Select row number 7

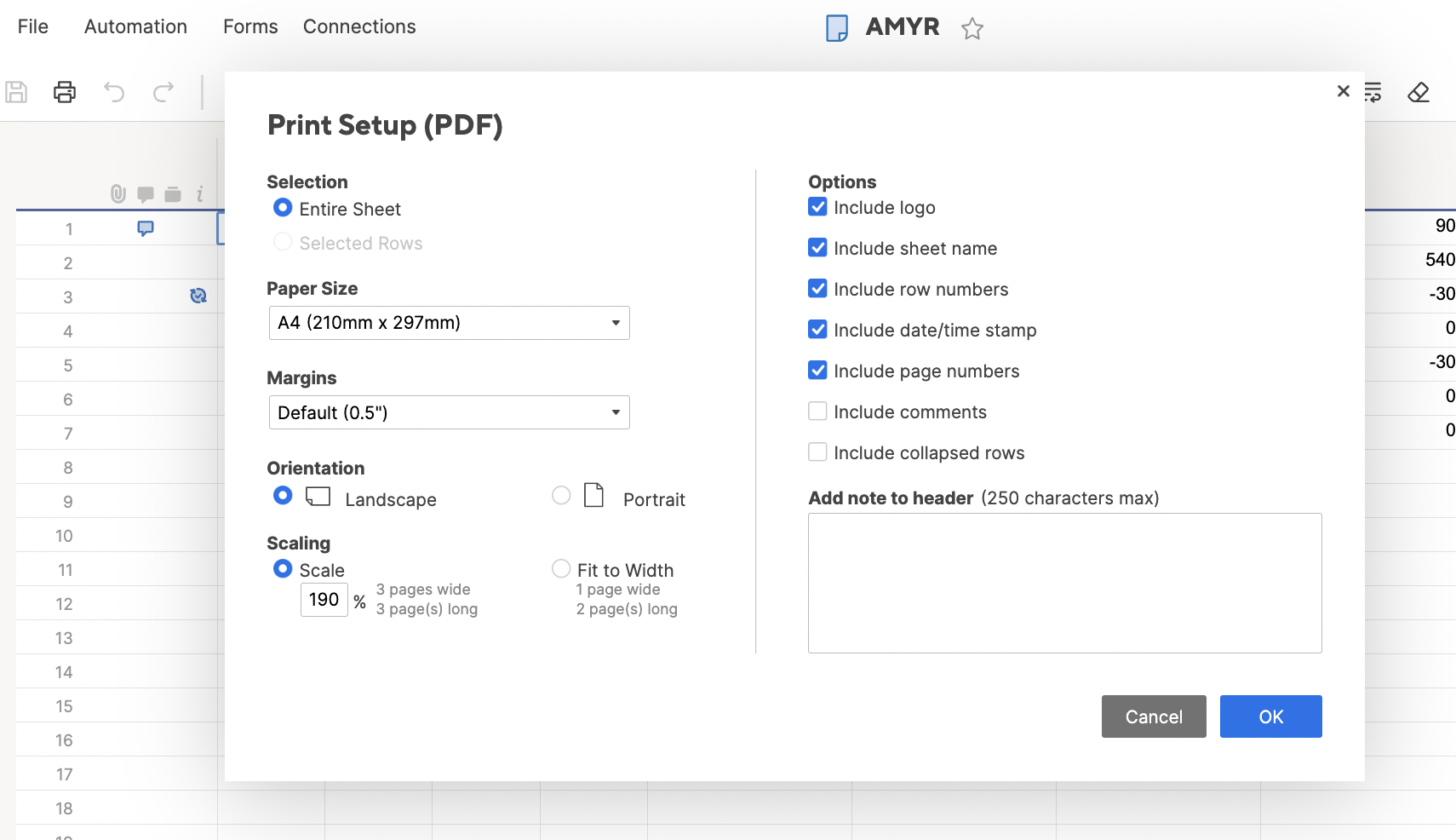pyautogui.click(x=68, y=434)
